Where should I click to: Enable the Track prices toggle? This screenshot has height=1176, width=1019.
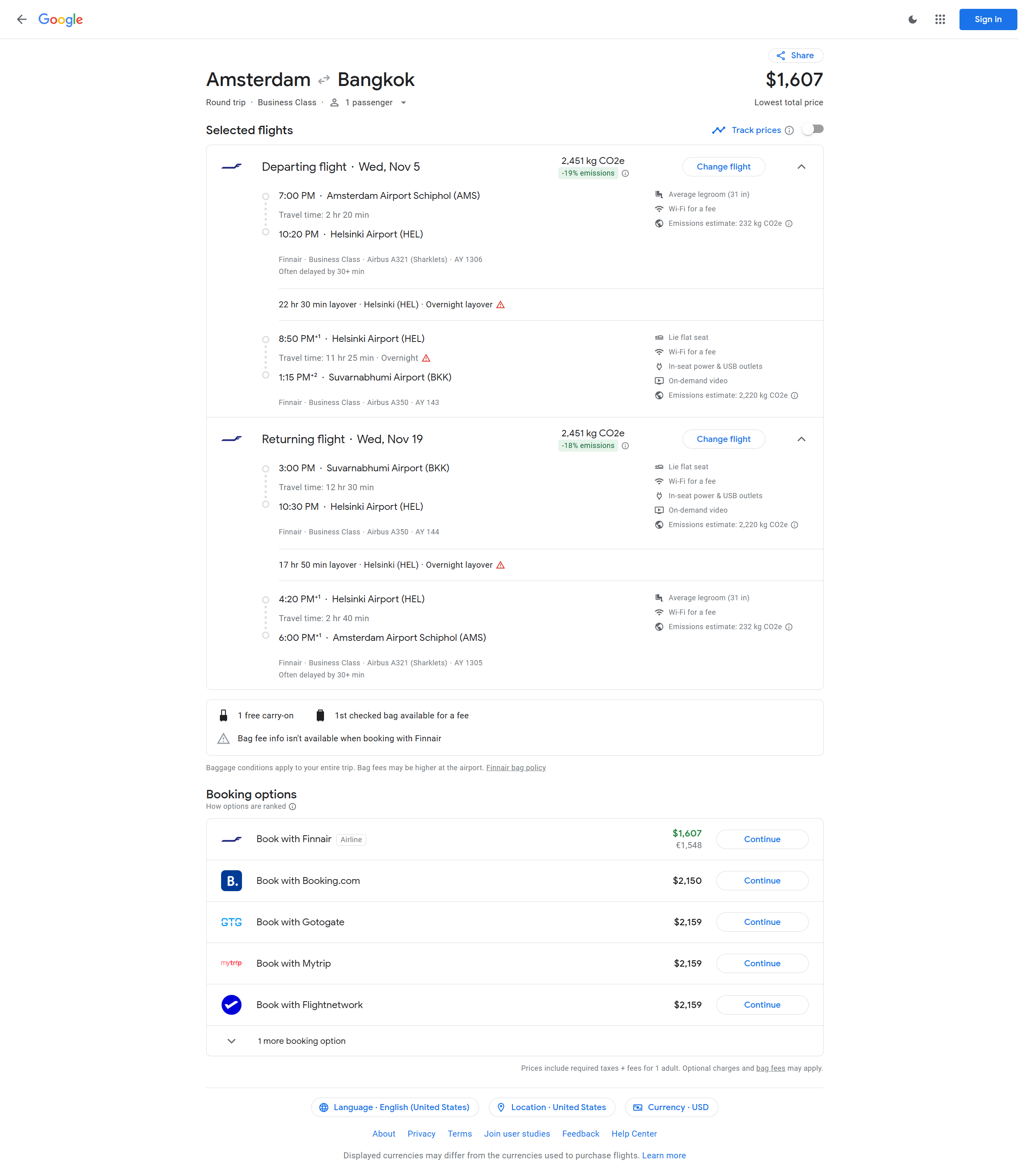coord(812,130)
